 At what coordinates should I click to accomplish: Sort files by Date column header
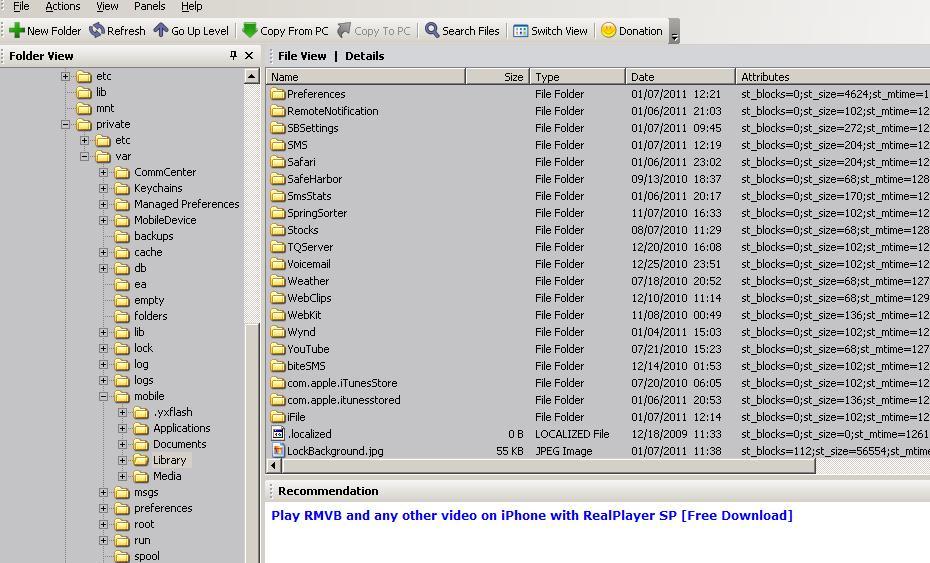click(680, 77)
